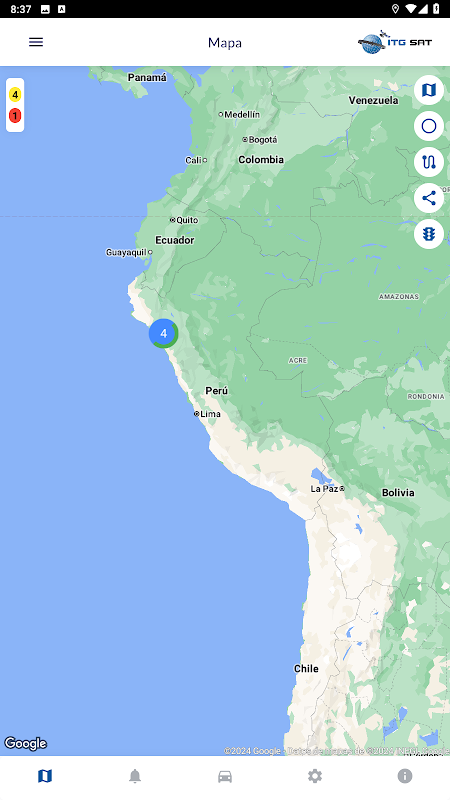Image resolution: width=450 pixels, height=800 pixels.
Task: Tap the Google logo on map
Action: pyautogui.click(x=26, y=743)
